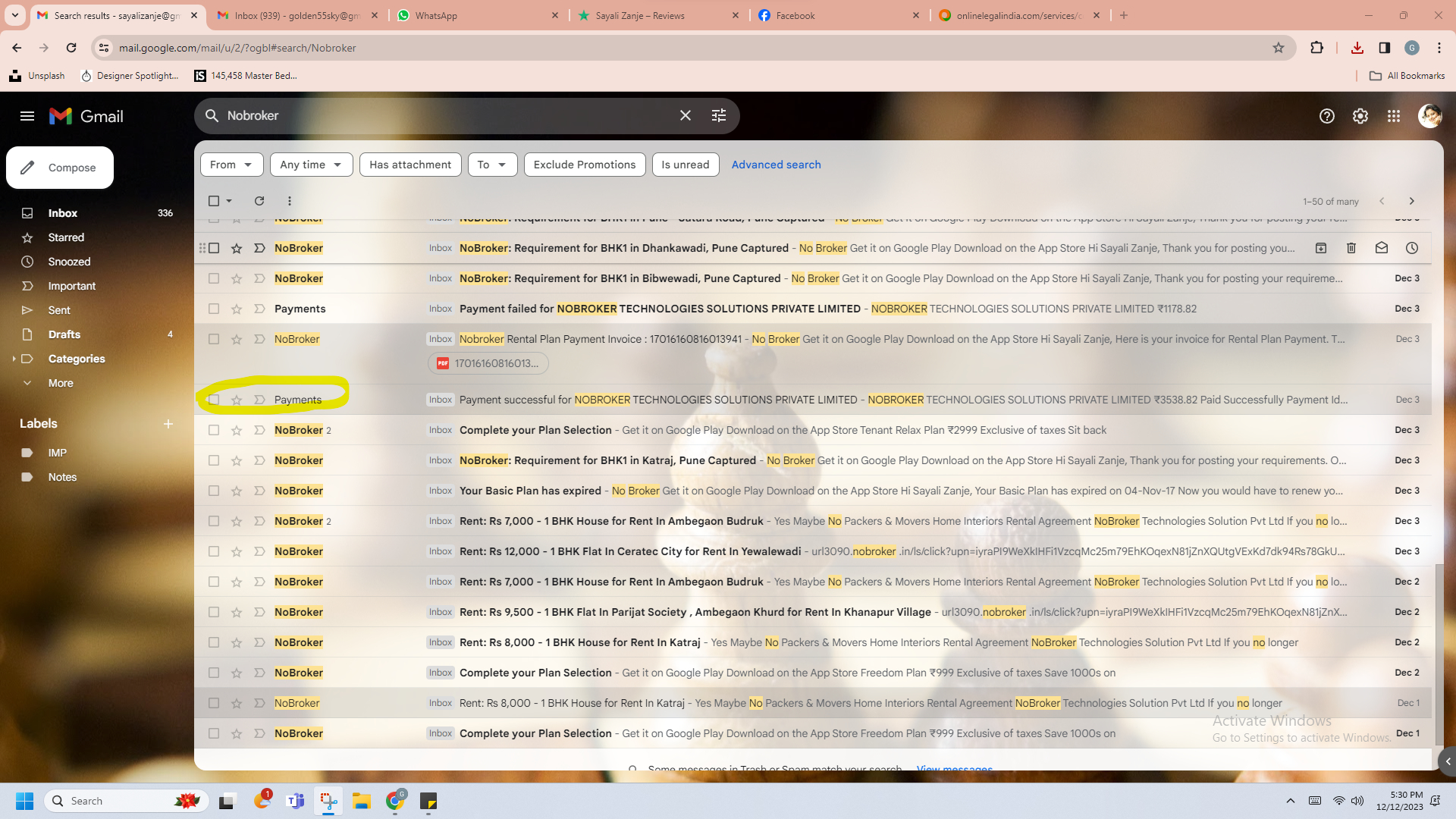Click the search options filter icon

[x=718, y=115]
